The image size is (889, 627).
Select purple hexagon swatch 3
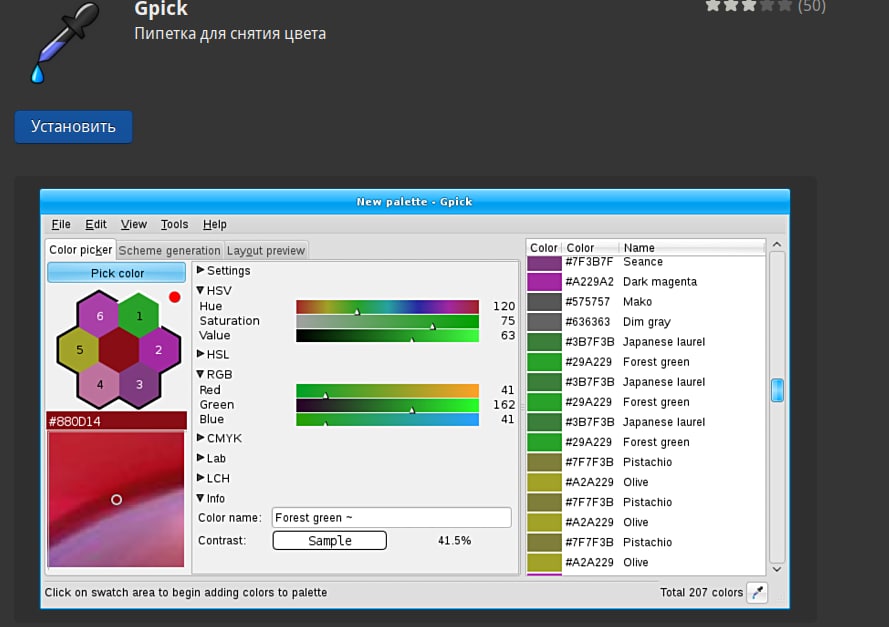point(139,384)
